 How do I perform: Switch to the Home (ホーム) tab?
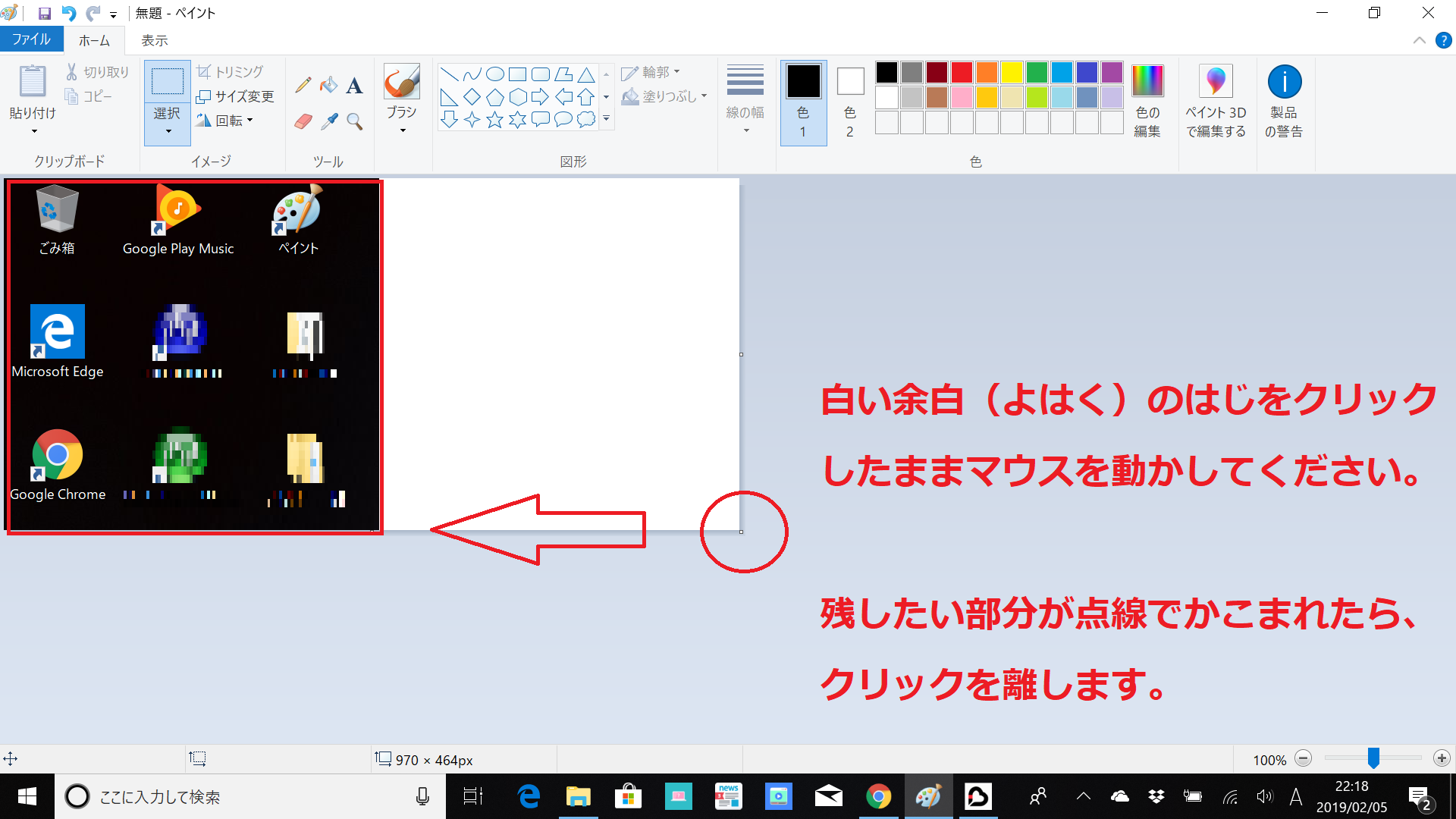click(94, 40)
